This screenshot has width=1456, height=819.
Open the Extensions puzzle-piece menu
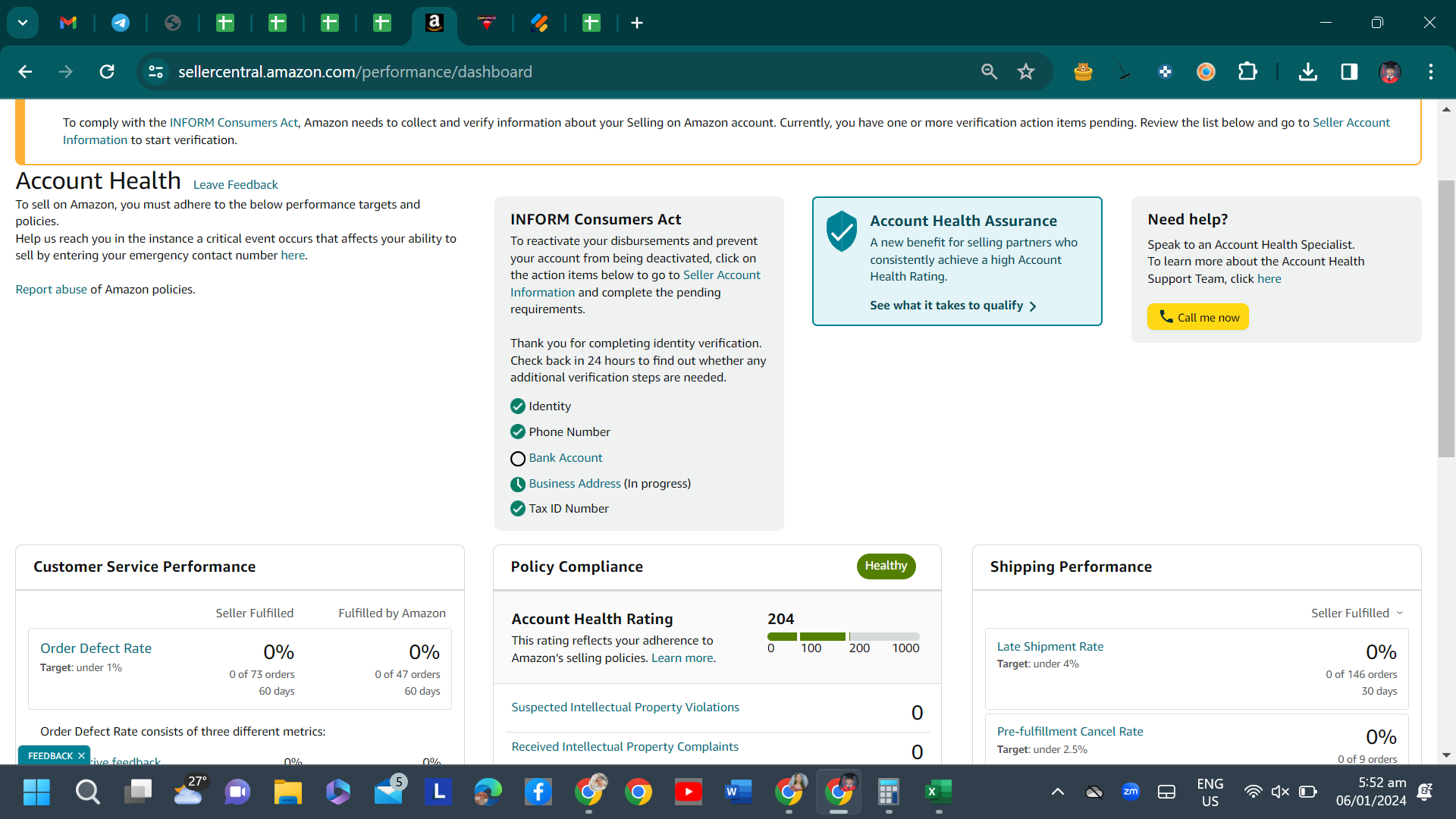[x=1247, y=72]
